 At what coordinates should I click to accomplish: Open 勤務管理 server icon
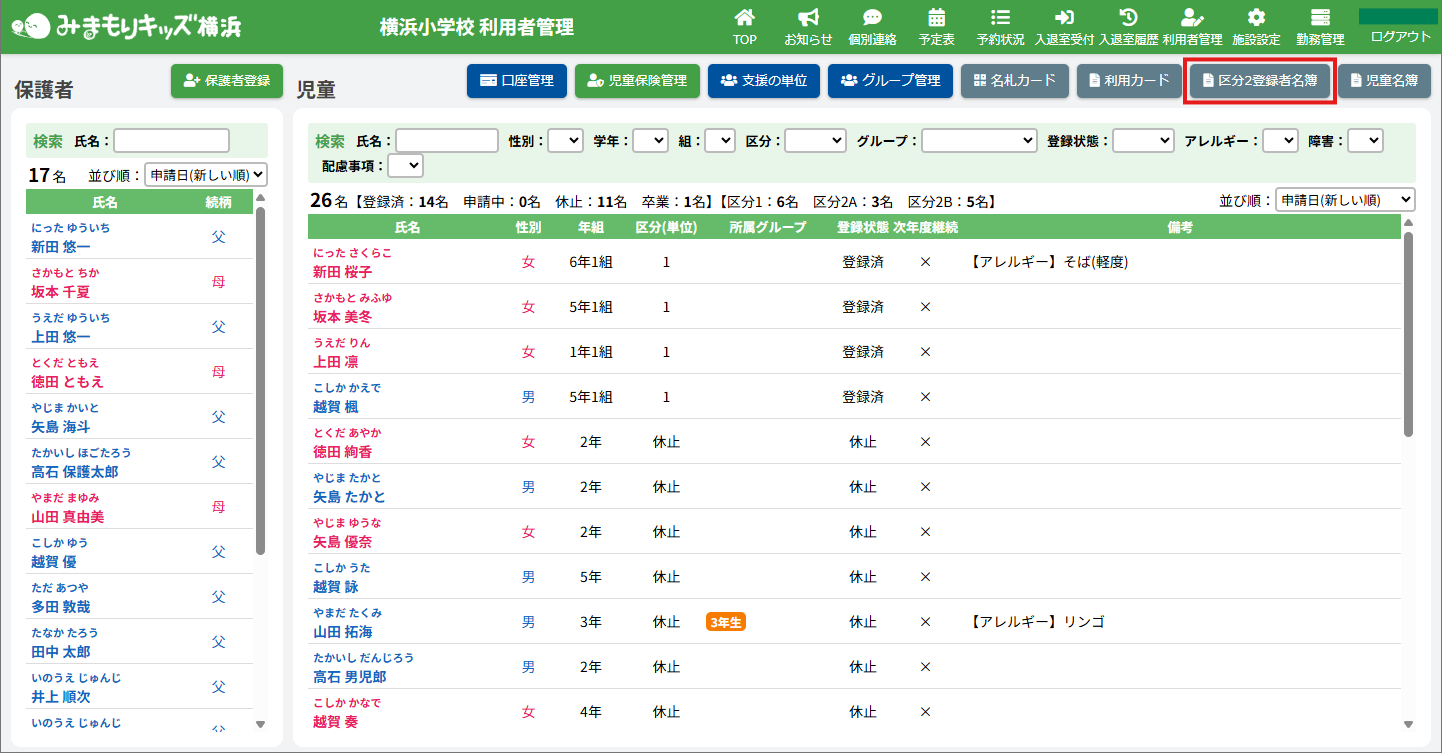coord(1320,18)
